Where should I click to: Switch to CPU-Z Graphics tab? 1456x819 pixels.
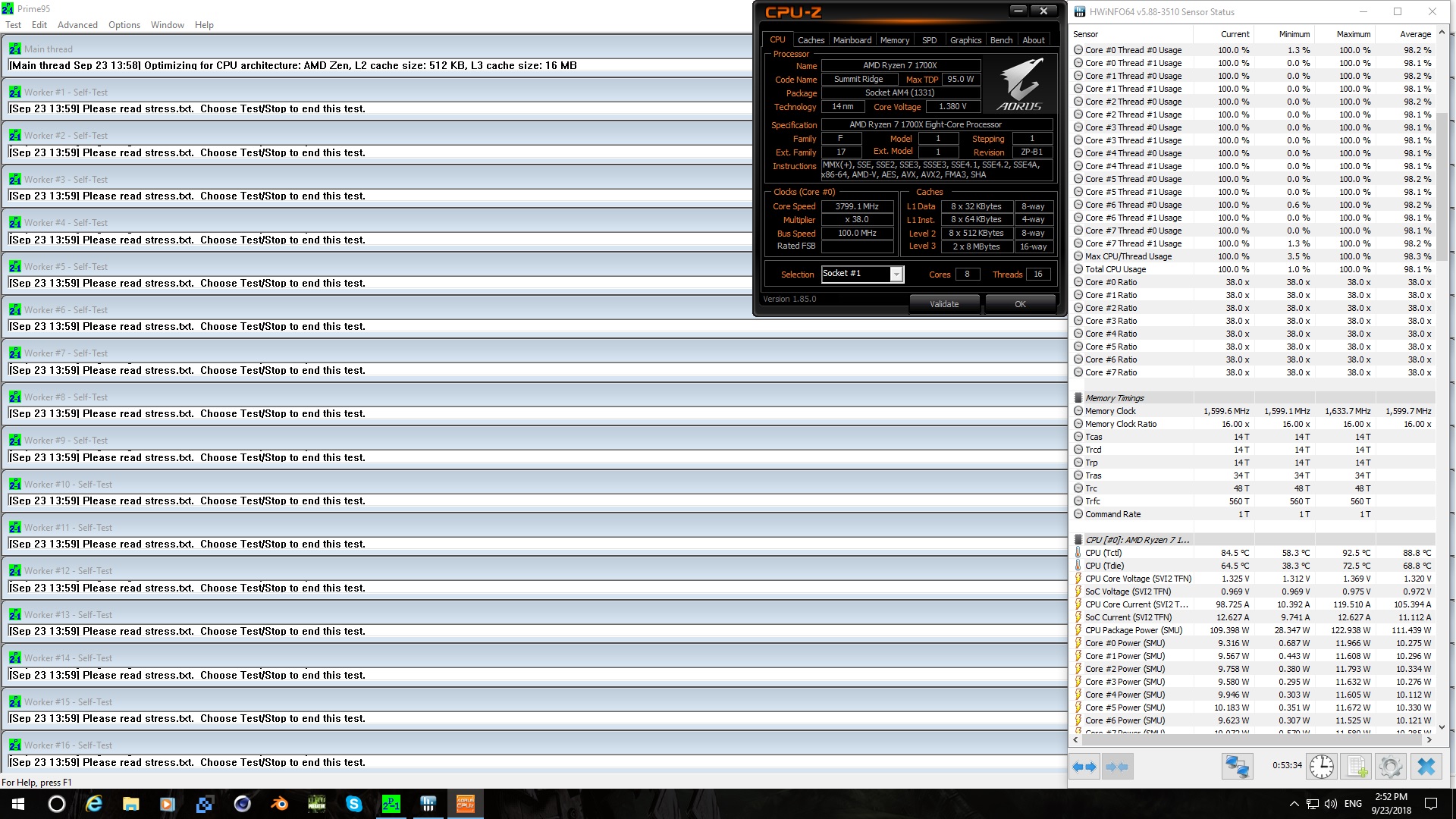[x=965, y=40]
